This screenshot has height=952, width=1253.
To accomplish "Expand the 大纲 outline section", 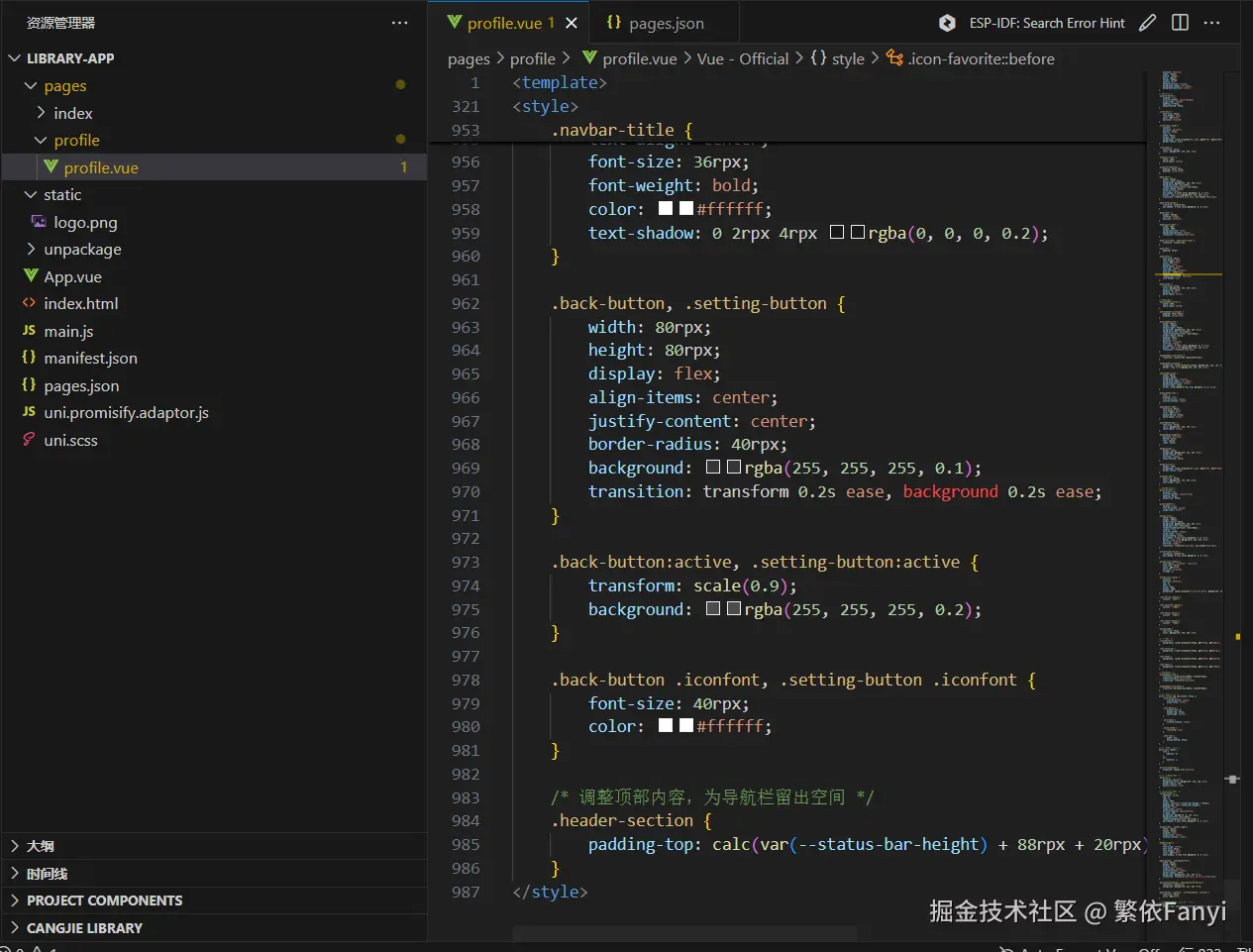I will click(214, 846).
